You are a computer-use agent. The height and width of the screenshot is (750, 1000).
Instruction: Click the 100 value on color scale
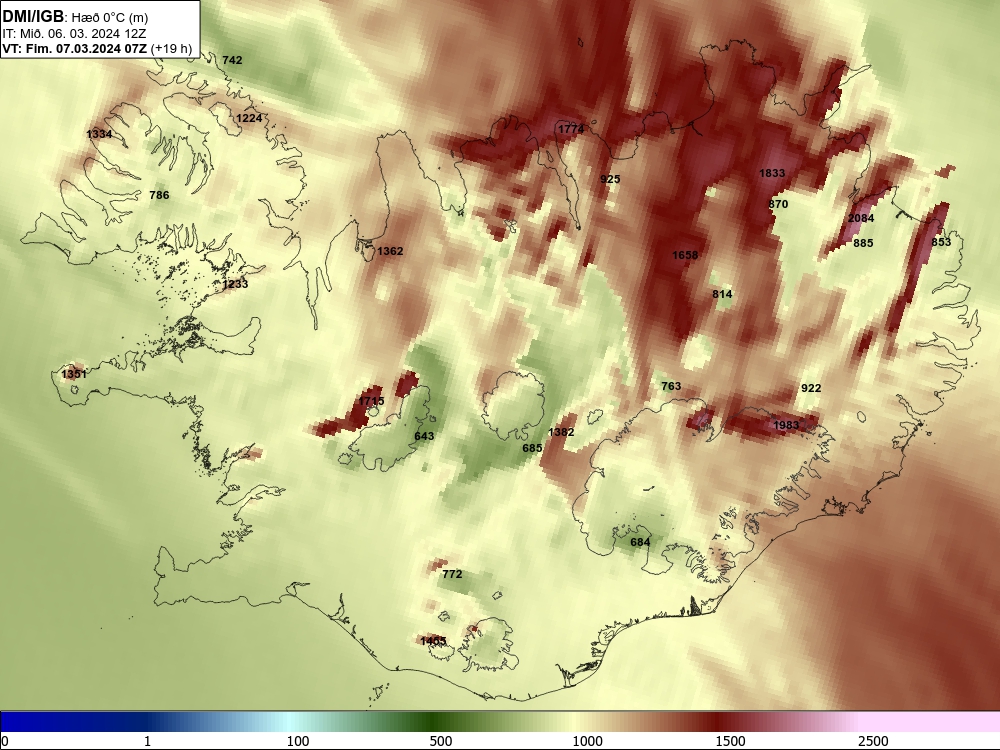point(298,740)
